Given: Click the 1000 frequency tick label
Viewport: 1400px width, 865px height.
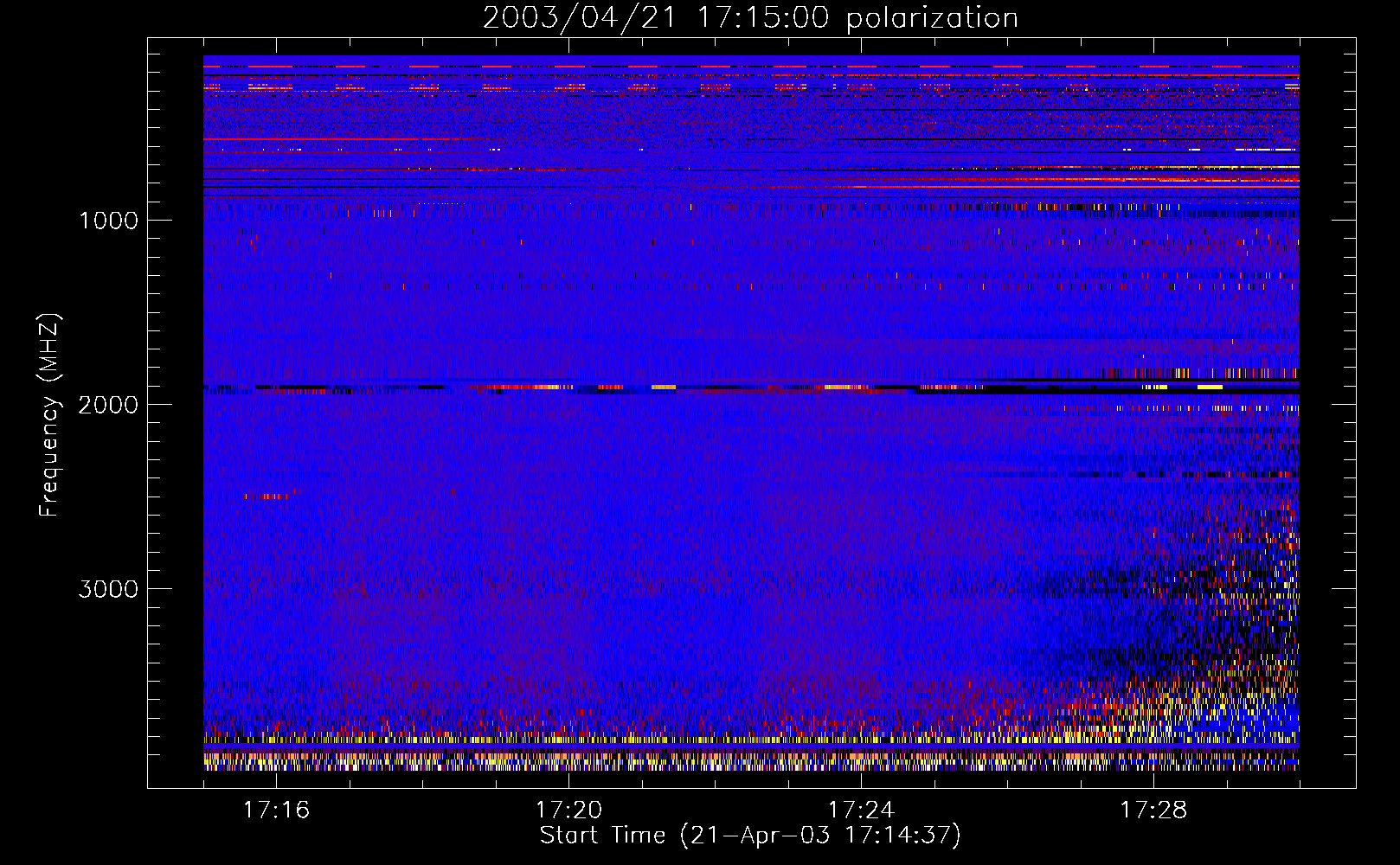Looking at the screenshot, I should tap(108, 221).
